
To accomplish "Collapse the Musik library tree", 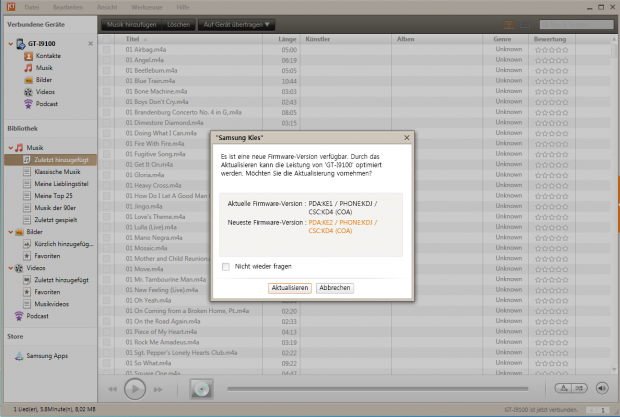I will click(x=7, y=147).
